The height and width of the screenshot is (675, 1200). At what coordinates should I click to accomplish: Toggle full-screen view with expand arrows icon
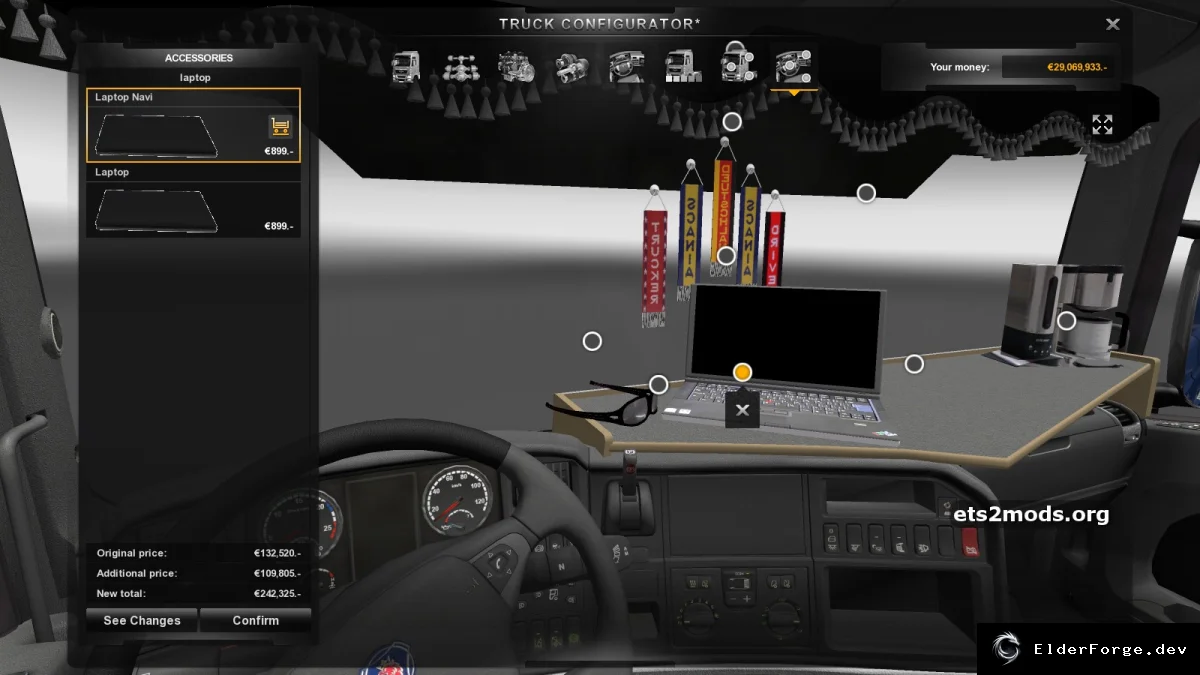pos(1102,125)
